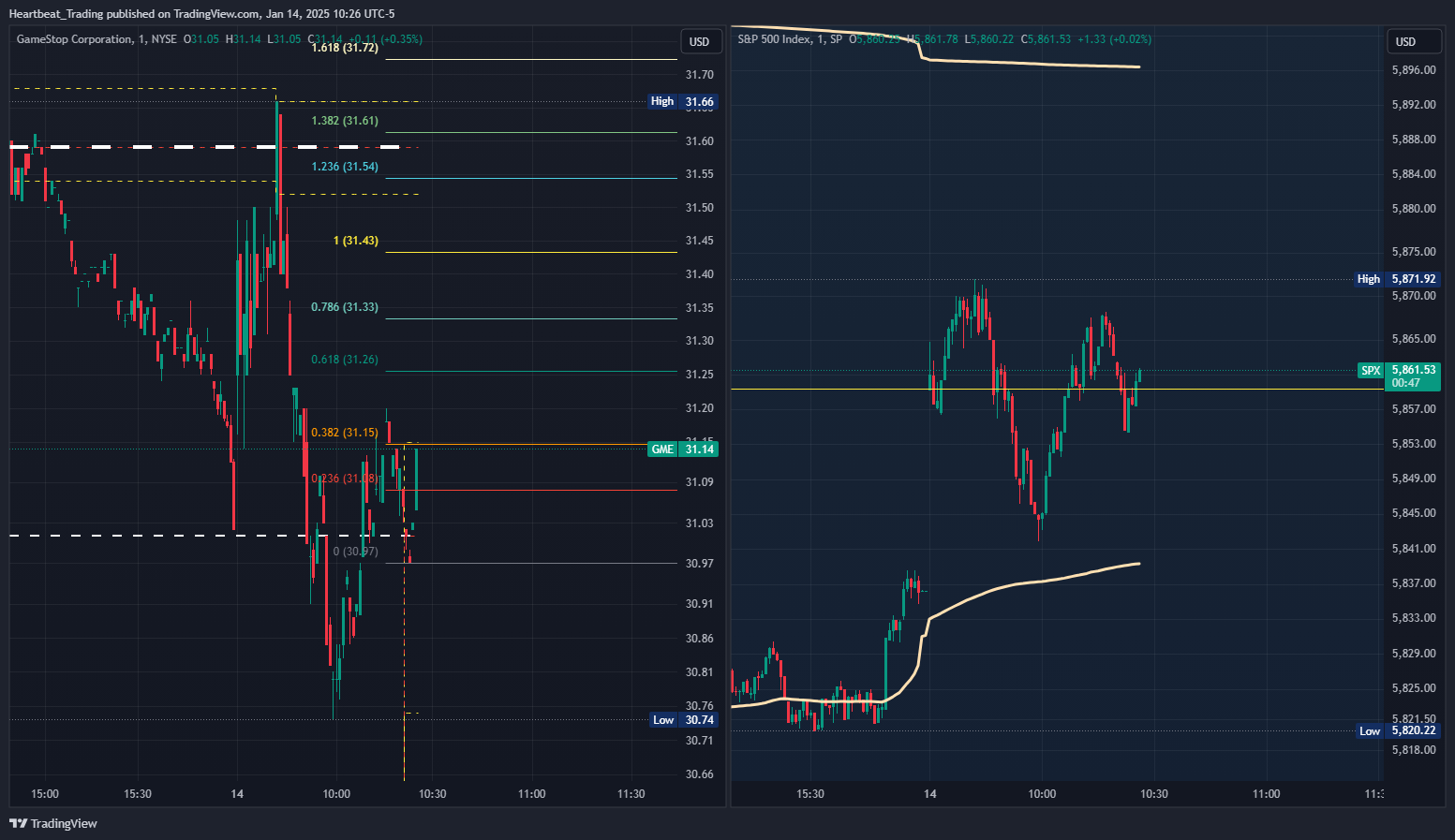Click 5,865.00 on the S&P 500 price axis

pyautogui.click(x=1414, y=339)
